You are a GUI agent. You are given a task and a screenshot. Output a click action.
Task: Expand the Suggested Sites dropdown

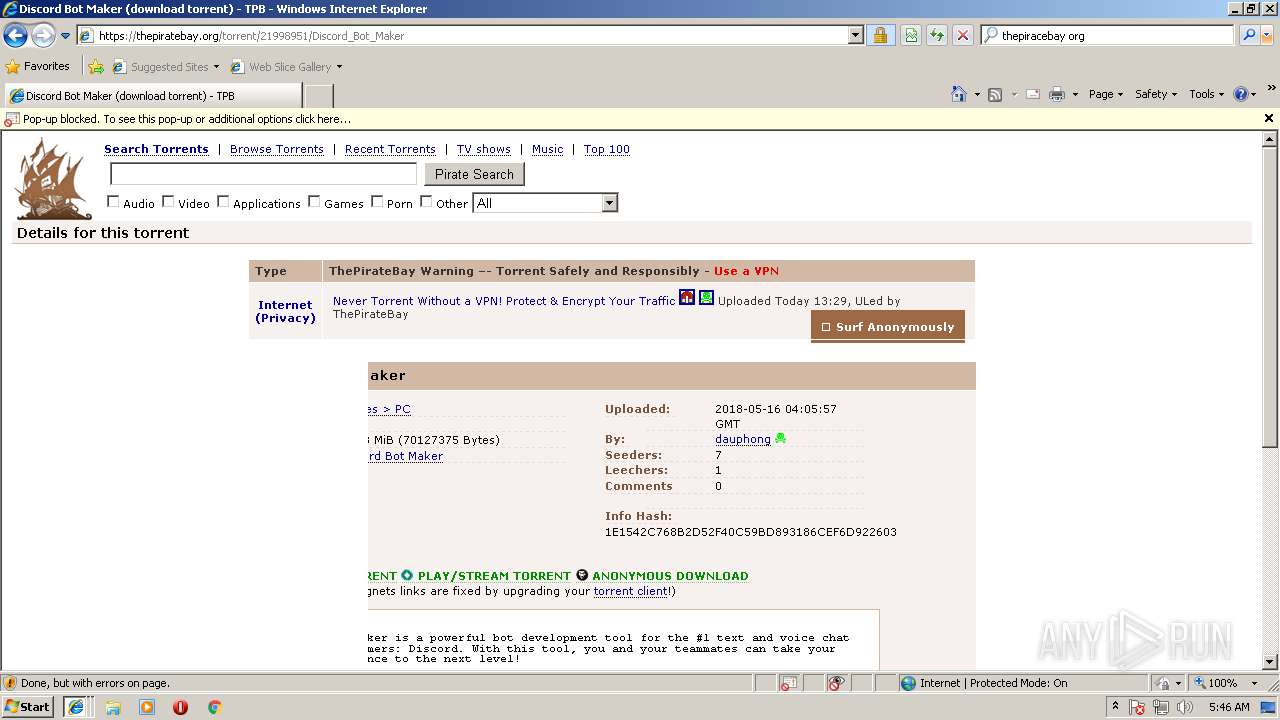click(216, 67)
